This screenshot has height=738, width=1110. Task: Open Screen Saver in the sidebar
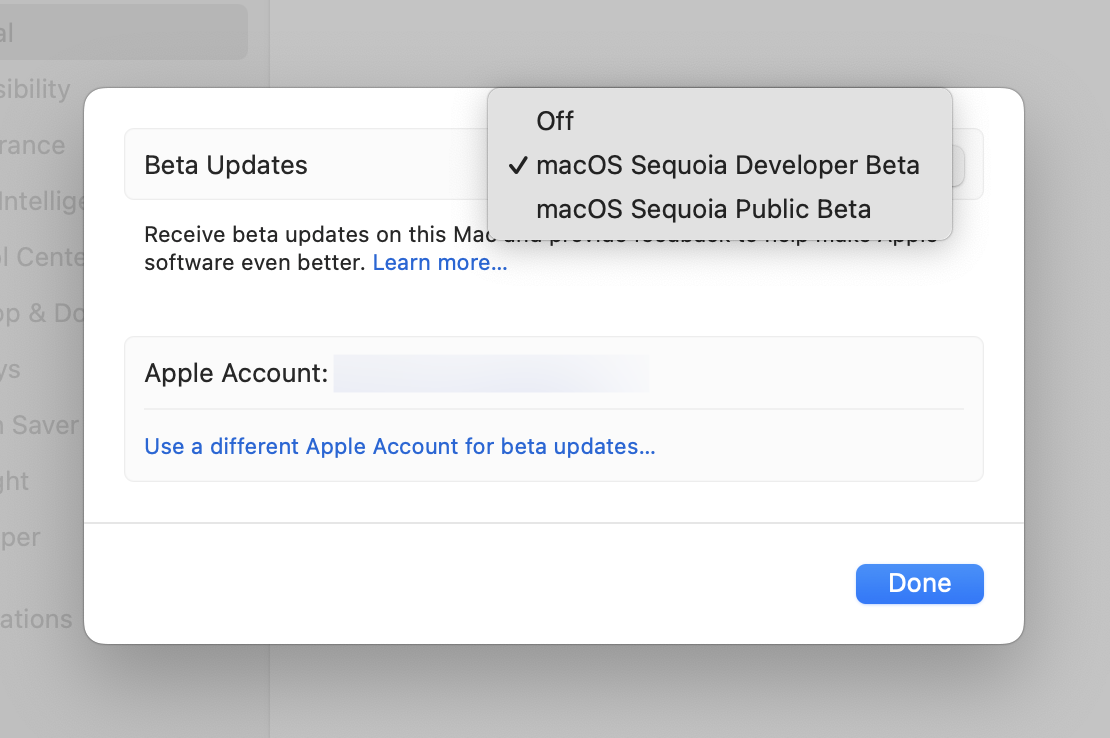click(40, 425)
